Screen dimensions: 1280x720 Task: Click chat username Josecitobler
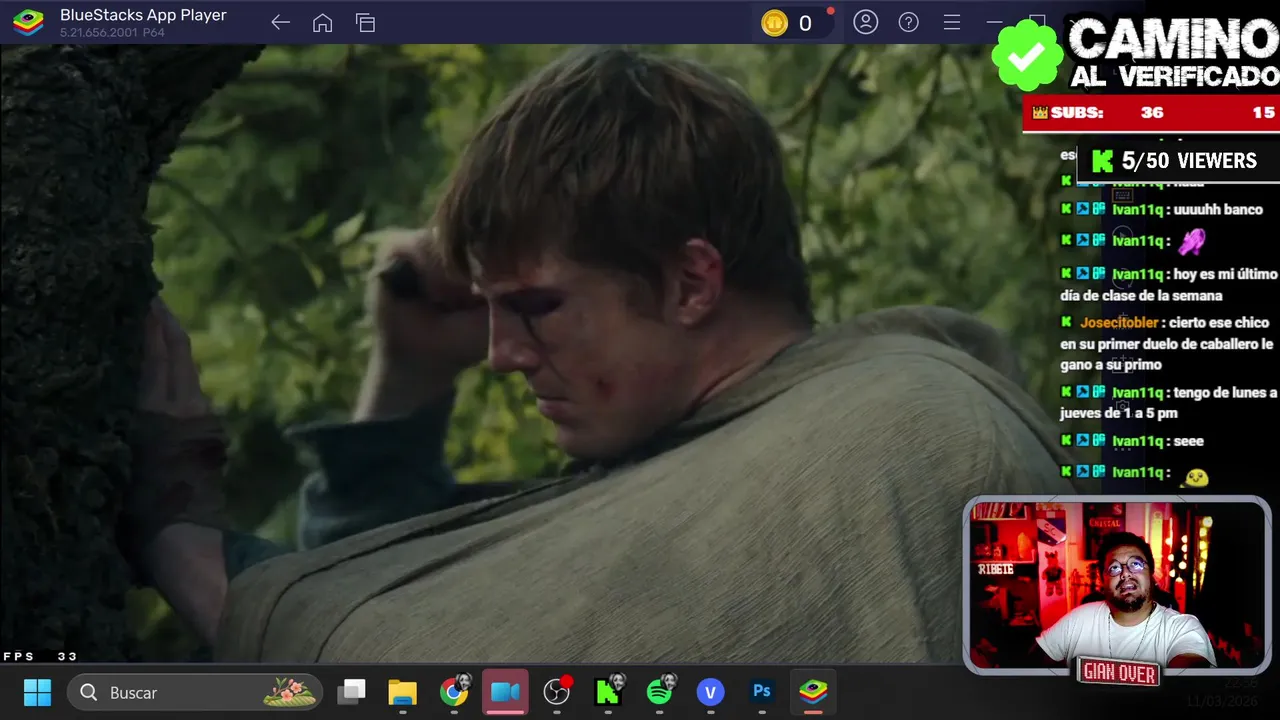[1119, 322]
